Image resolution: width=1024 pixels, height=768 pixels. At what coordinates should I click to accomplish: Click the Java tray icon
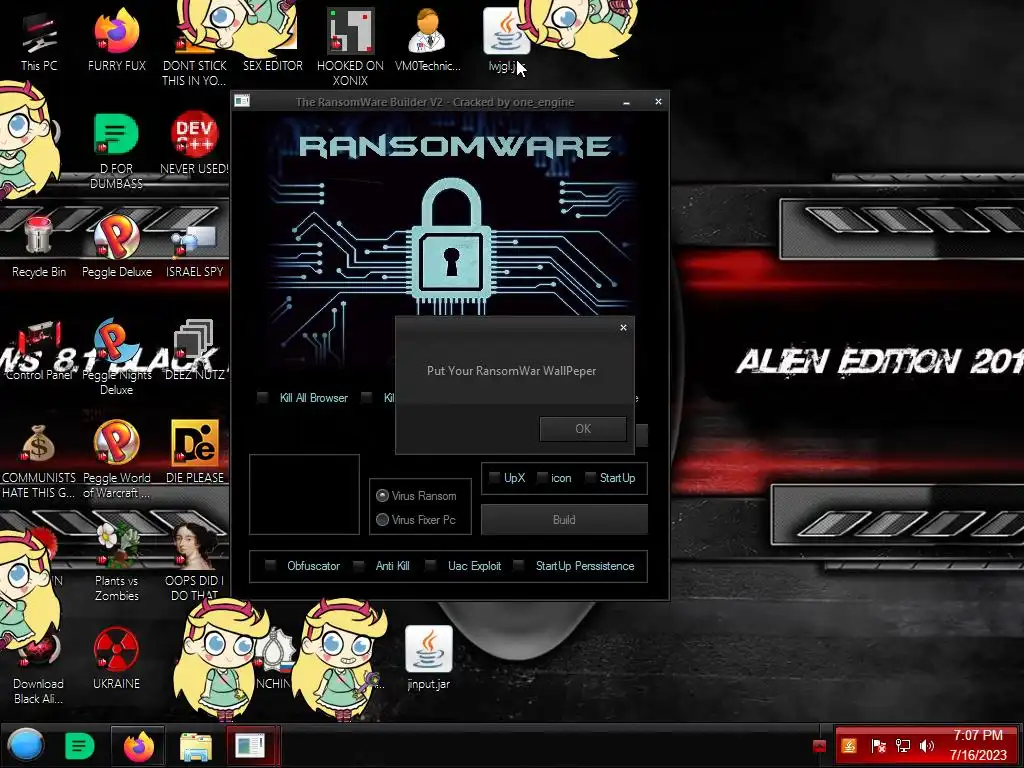click(x=849, y=745)
